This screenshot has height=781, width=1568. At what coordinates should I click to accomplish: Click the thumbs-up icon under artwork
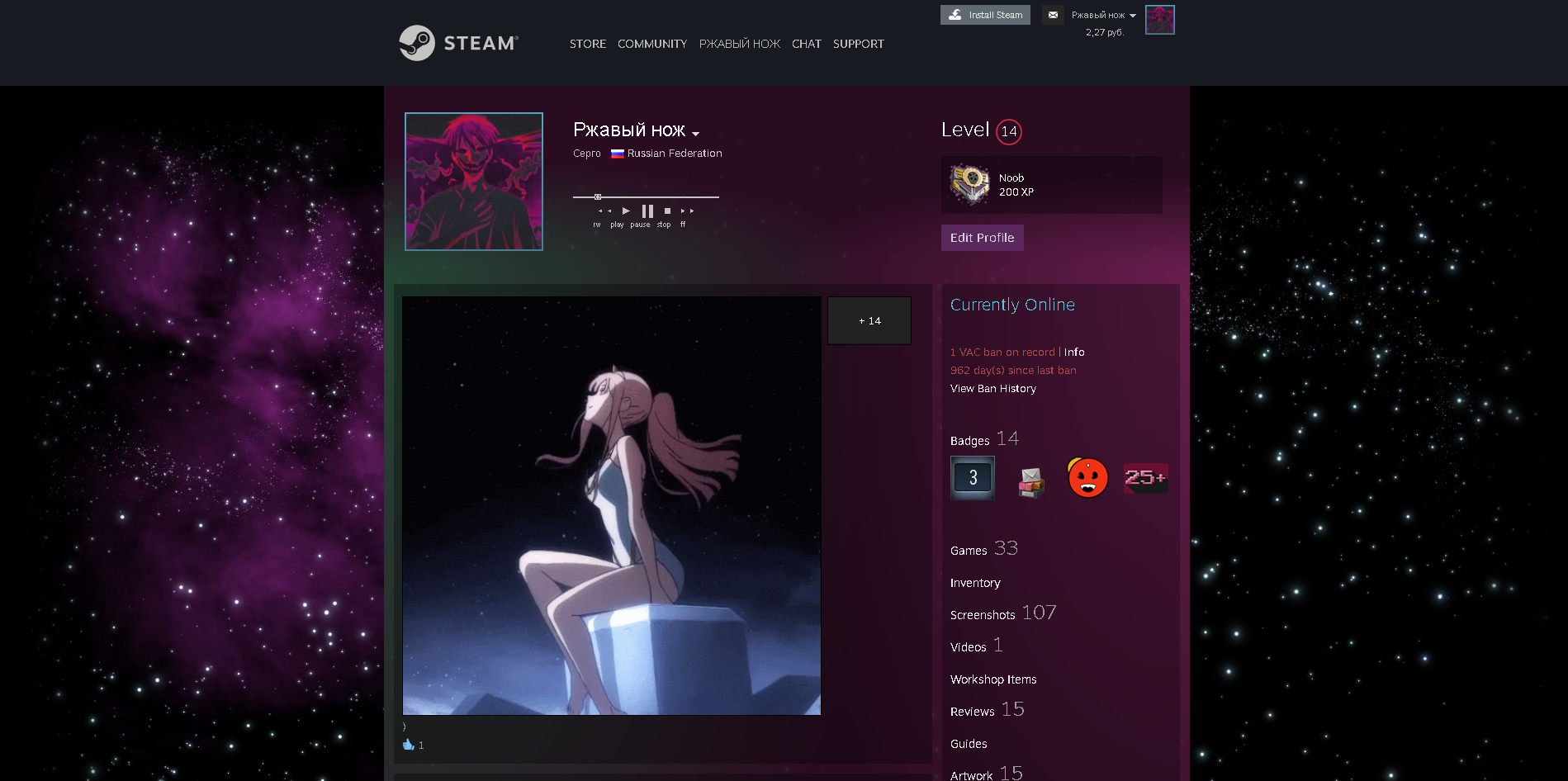[x=408, y=745]
